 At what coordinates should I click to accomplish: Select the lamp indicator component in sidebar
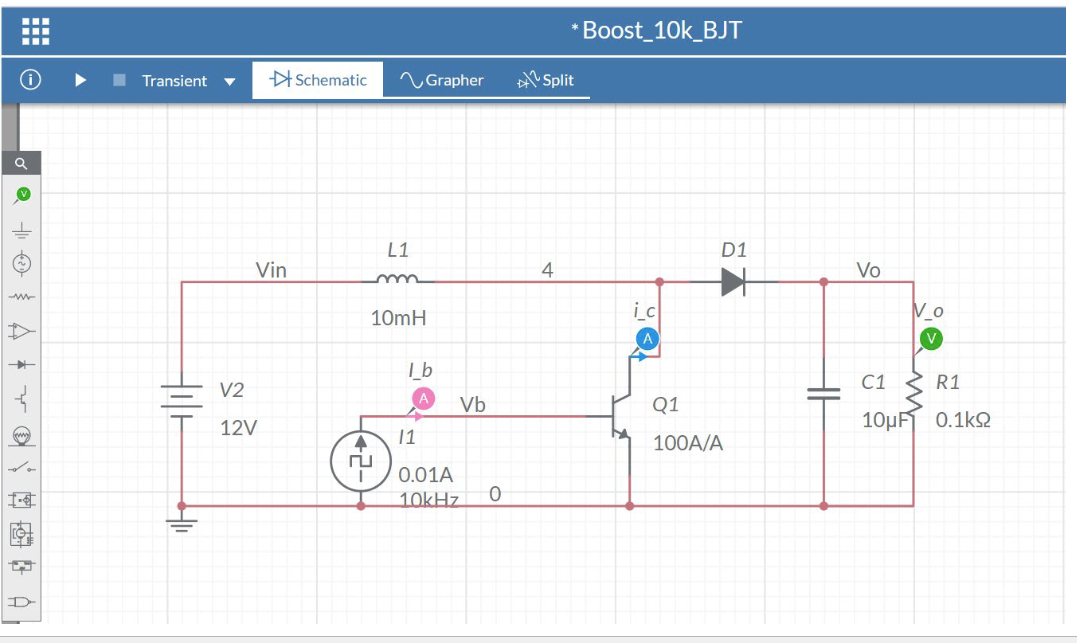point(22,436)
